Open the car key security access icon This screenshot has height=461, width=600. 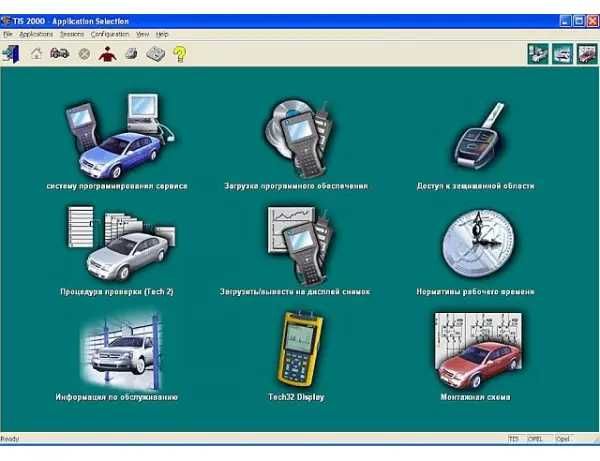point(480,136)
